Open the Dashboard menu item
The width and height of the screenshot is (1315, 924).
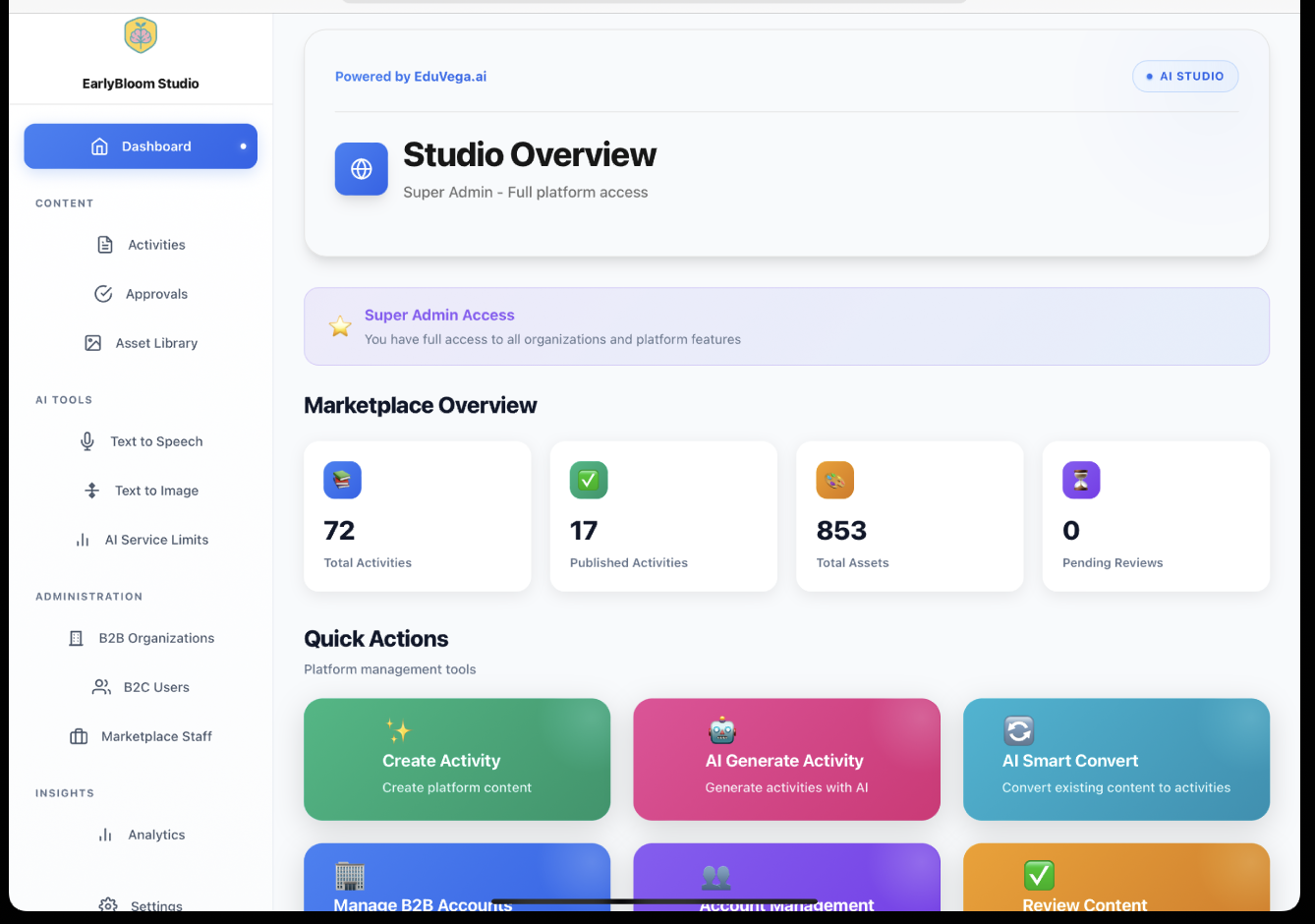[141, 146]
